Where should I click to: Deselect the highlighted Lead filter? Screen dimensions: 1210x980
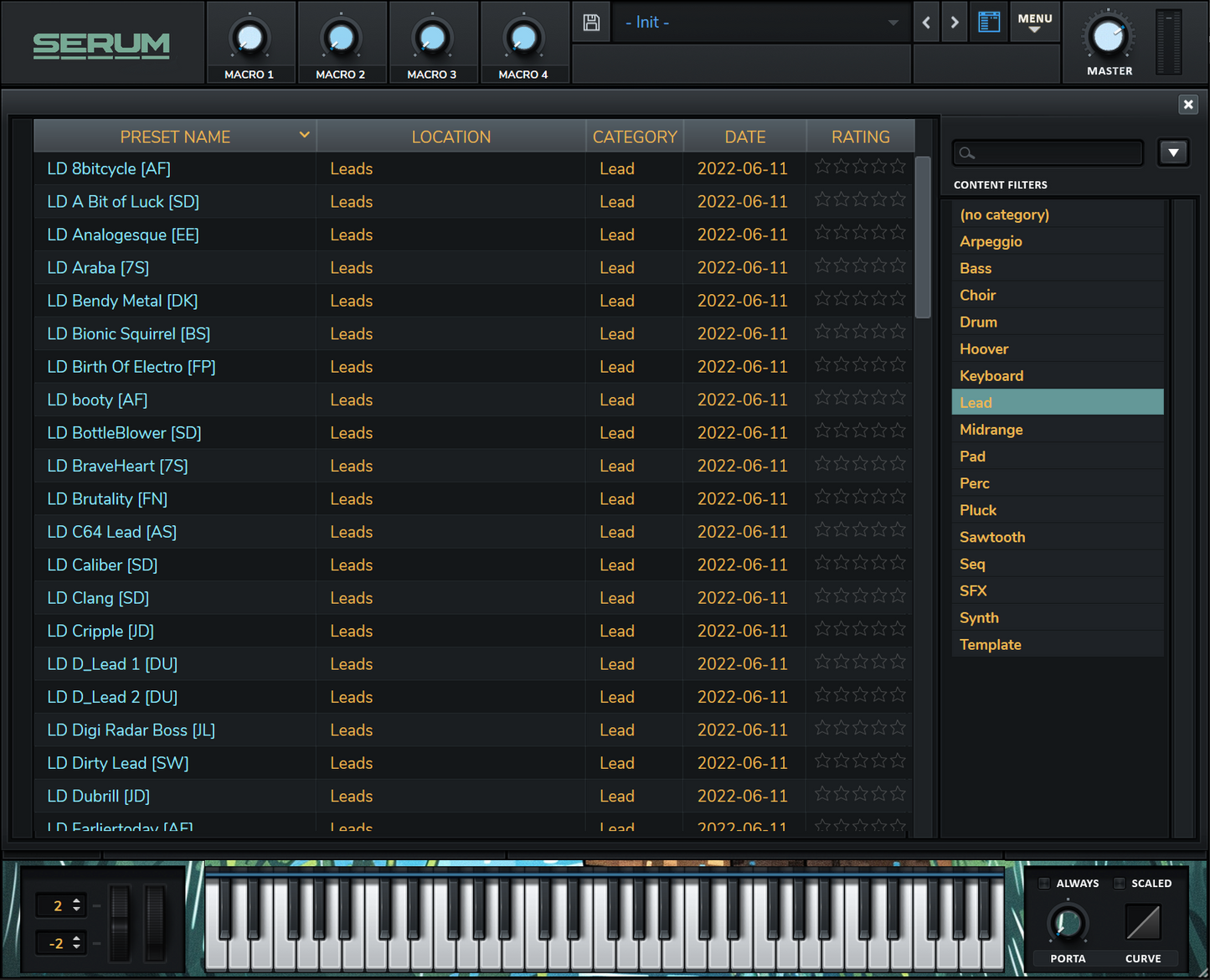coord(1058,402)
